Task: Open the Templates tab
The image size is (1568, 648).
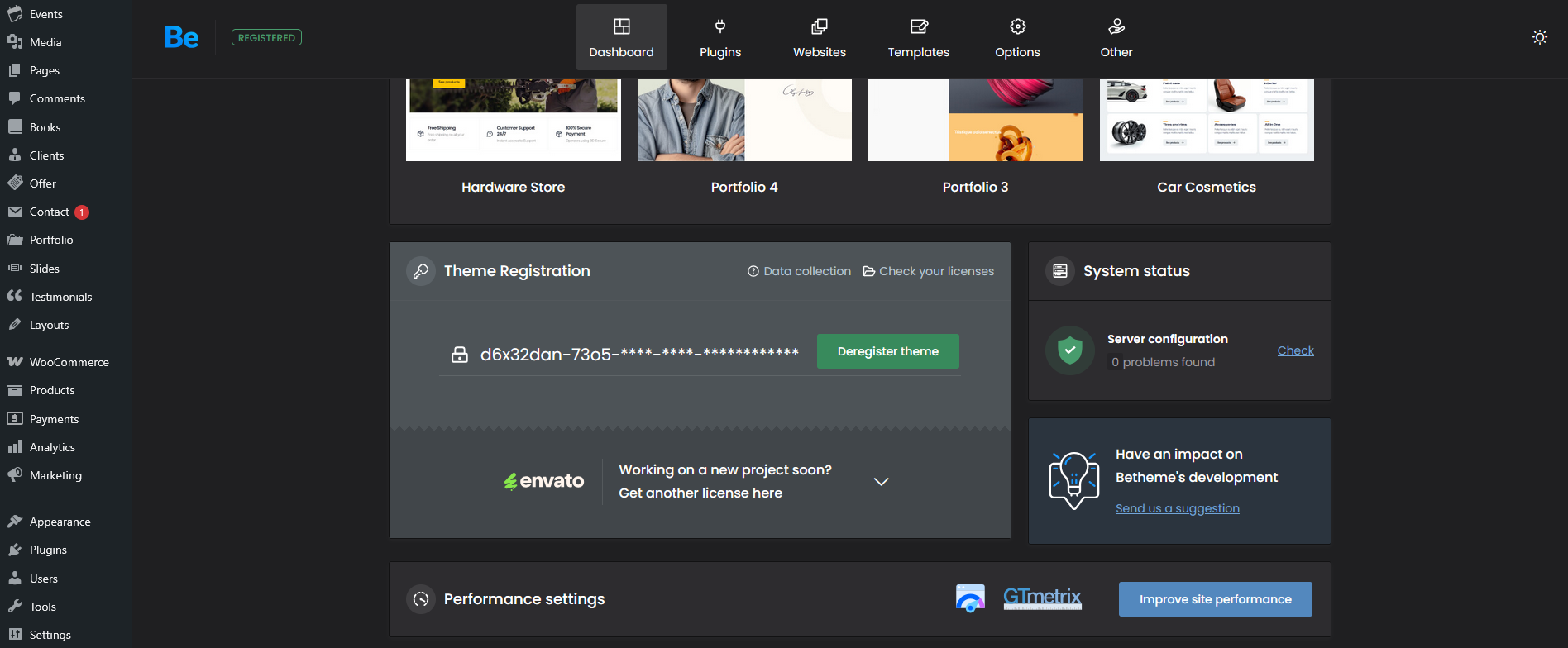Action: click(x=918, y=38)
